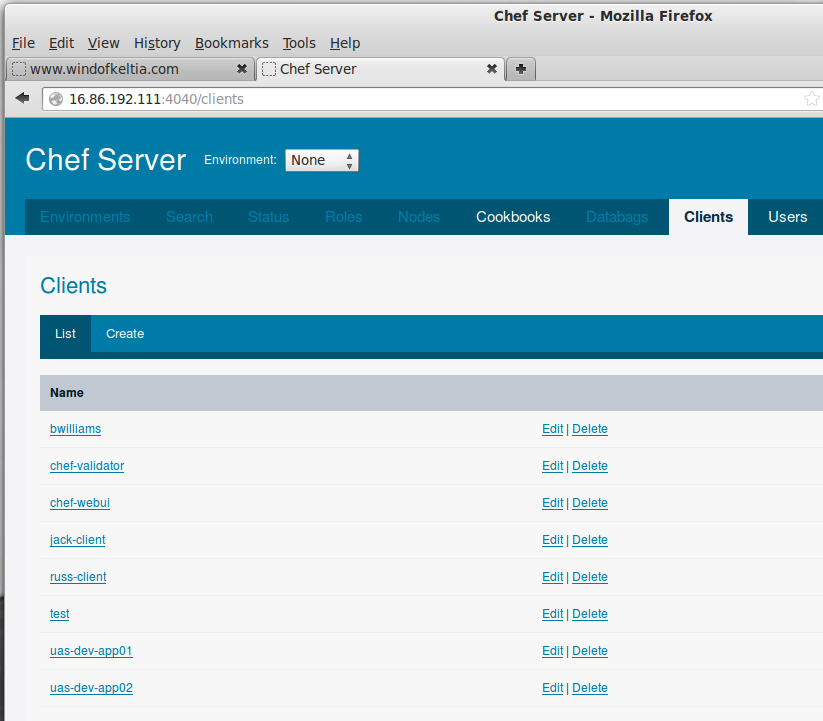Open a new tab with plus button

(521, 69)
